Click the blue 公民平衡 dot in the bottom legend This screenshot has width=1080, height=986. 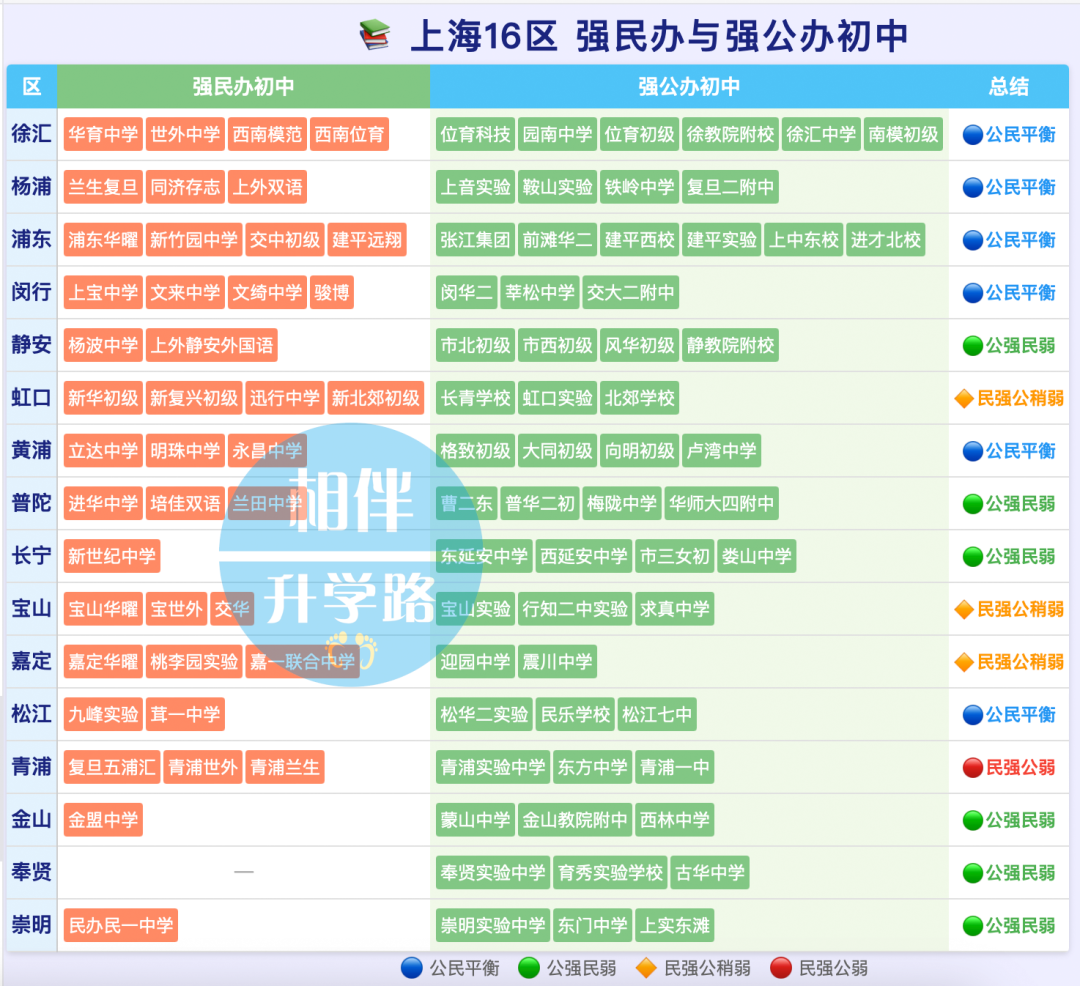click(x=412, y=967)
